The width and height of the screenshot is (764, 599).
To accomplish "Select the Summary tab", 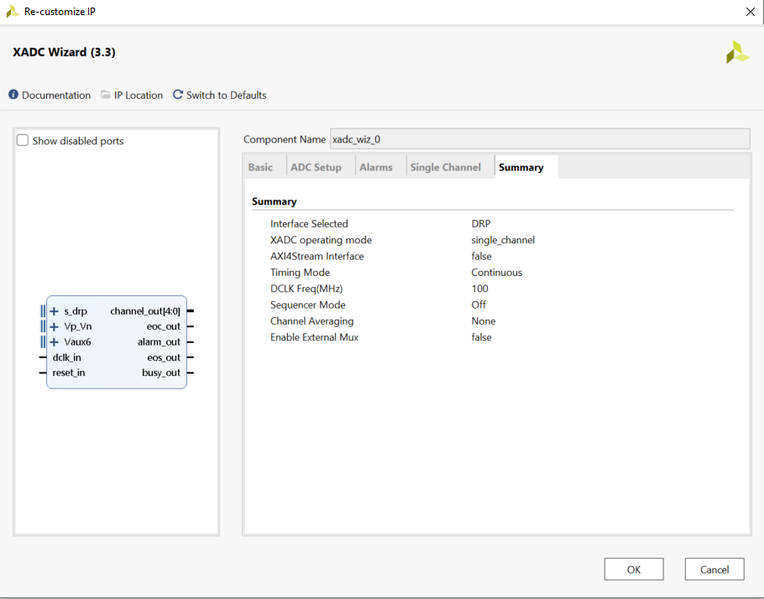I will pyautogui.click(x=521, y=167).
